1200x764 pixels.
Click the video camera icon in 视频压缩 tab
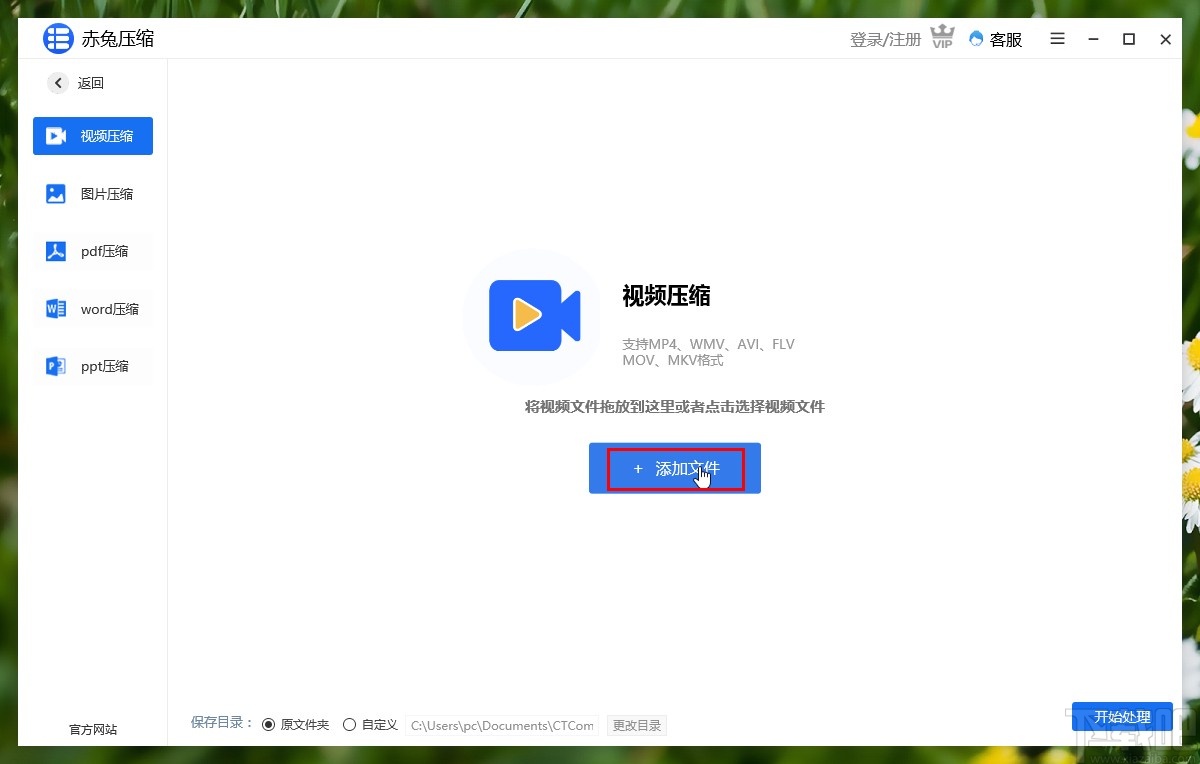point(56,136)
